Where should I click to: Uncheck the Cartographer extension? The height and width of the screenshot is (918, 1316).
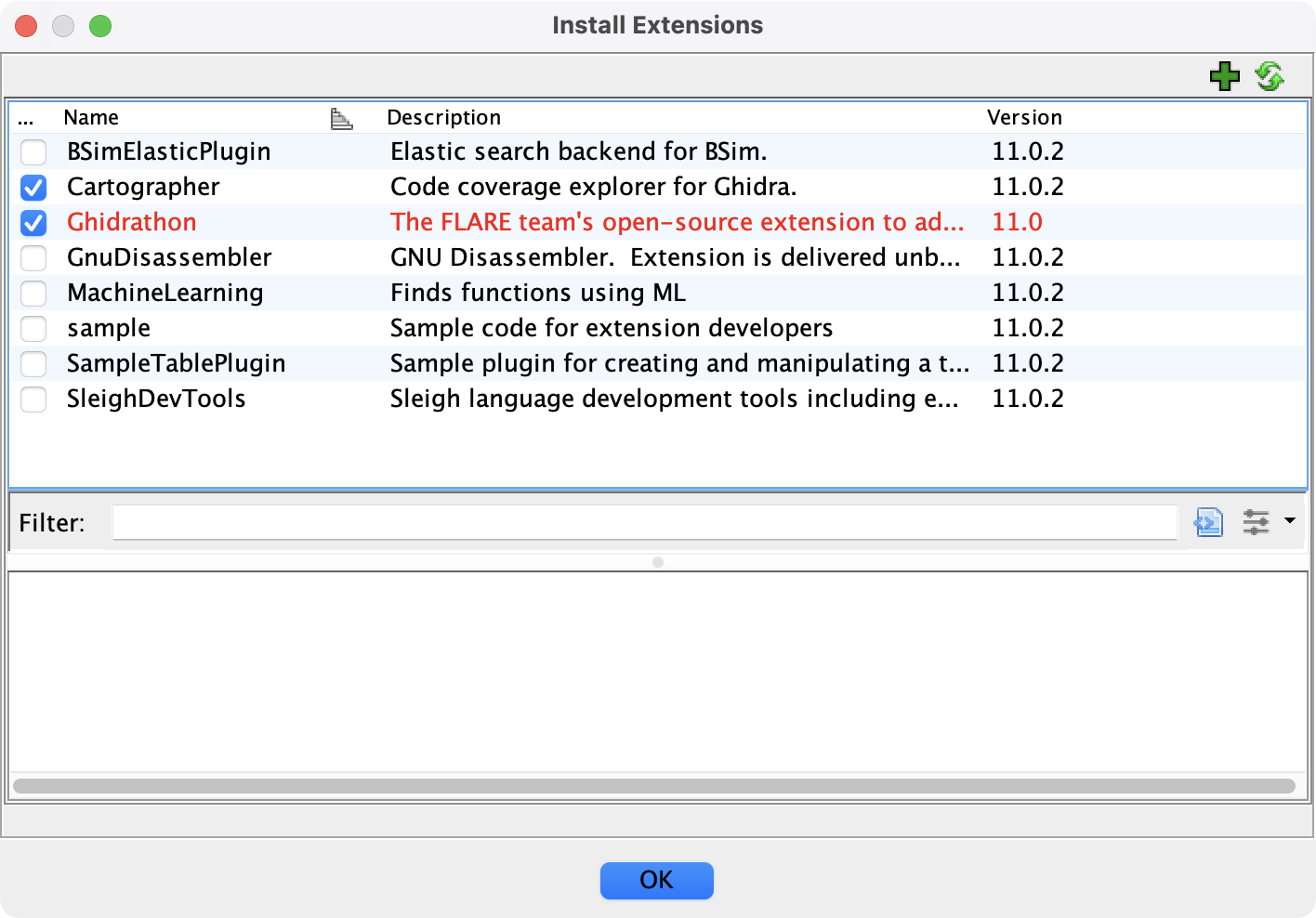pyautogui.click(x=33, y=188)
